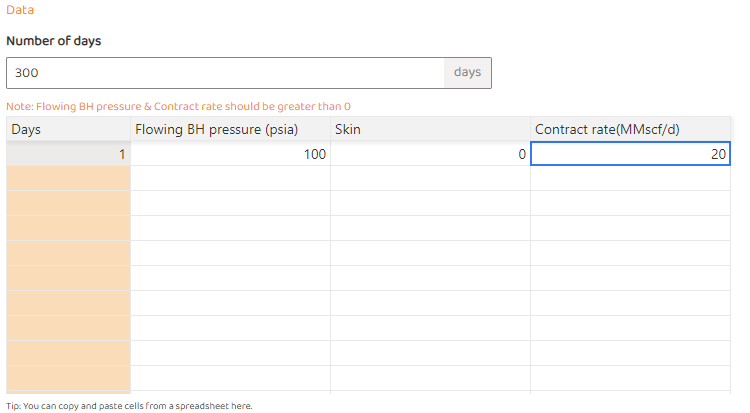This screenshot has width=750, height=413.
Task: Click the 'Data' section heading
Action: pyautogui.click(x=20, y=10)
